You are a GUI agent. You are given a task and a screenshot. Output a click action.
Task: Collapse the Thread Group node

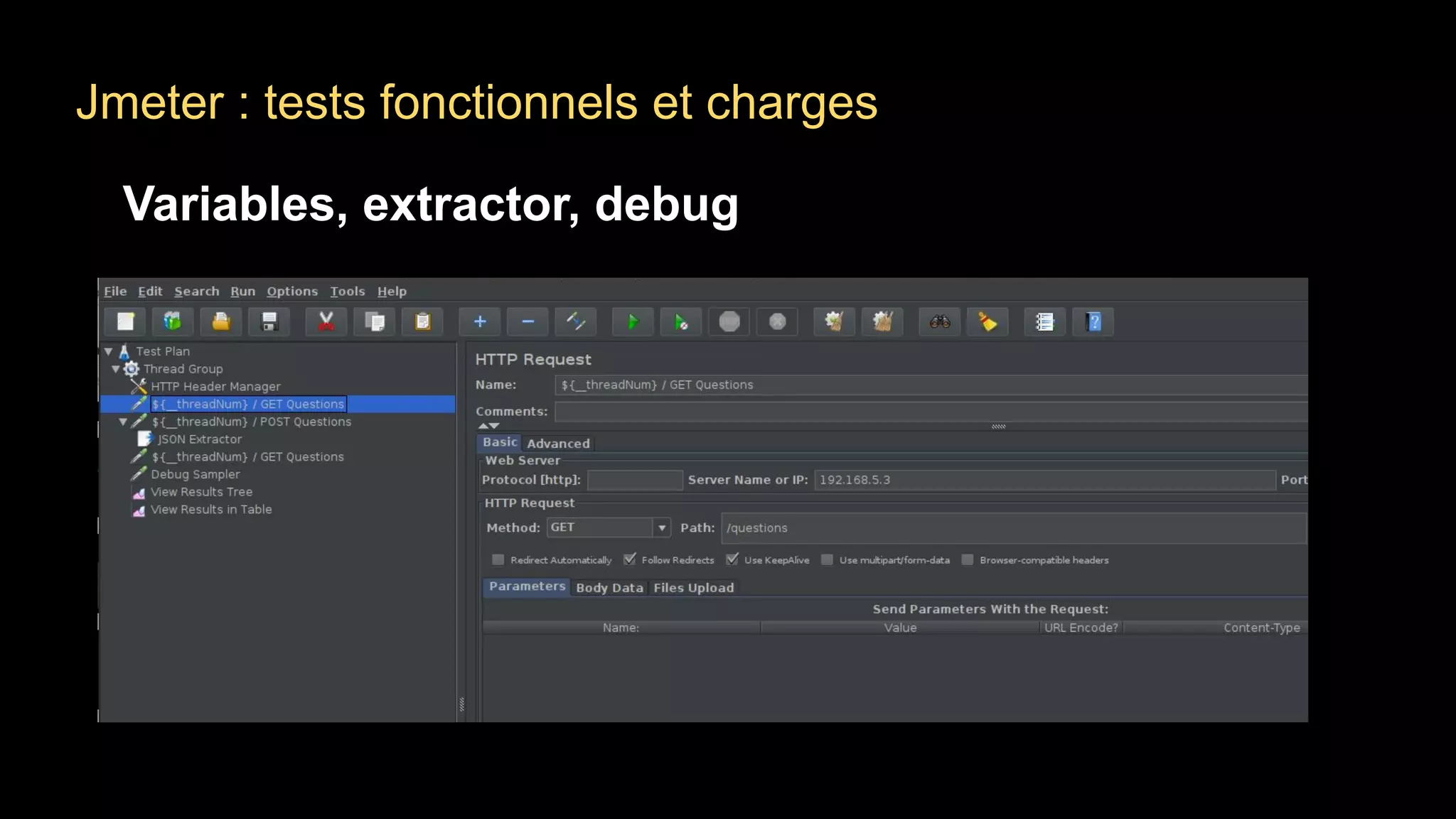[115, 369]
